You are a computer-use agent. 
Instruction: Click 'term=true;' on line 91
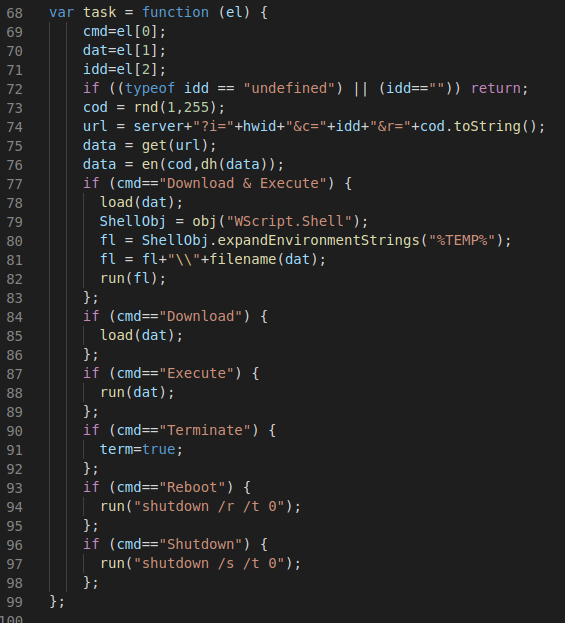[141, 449]
